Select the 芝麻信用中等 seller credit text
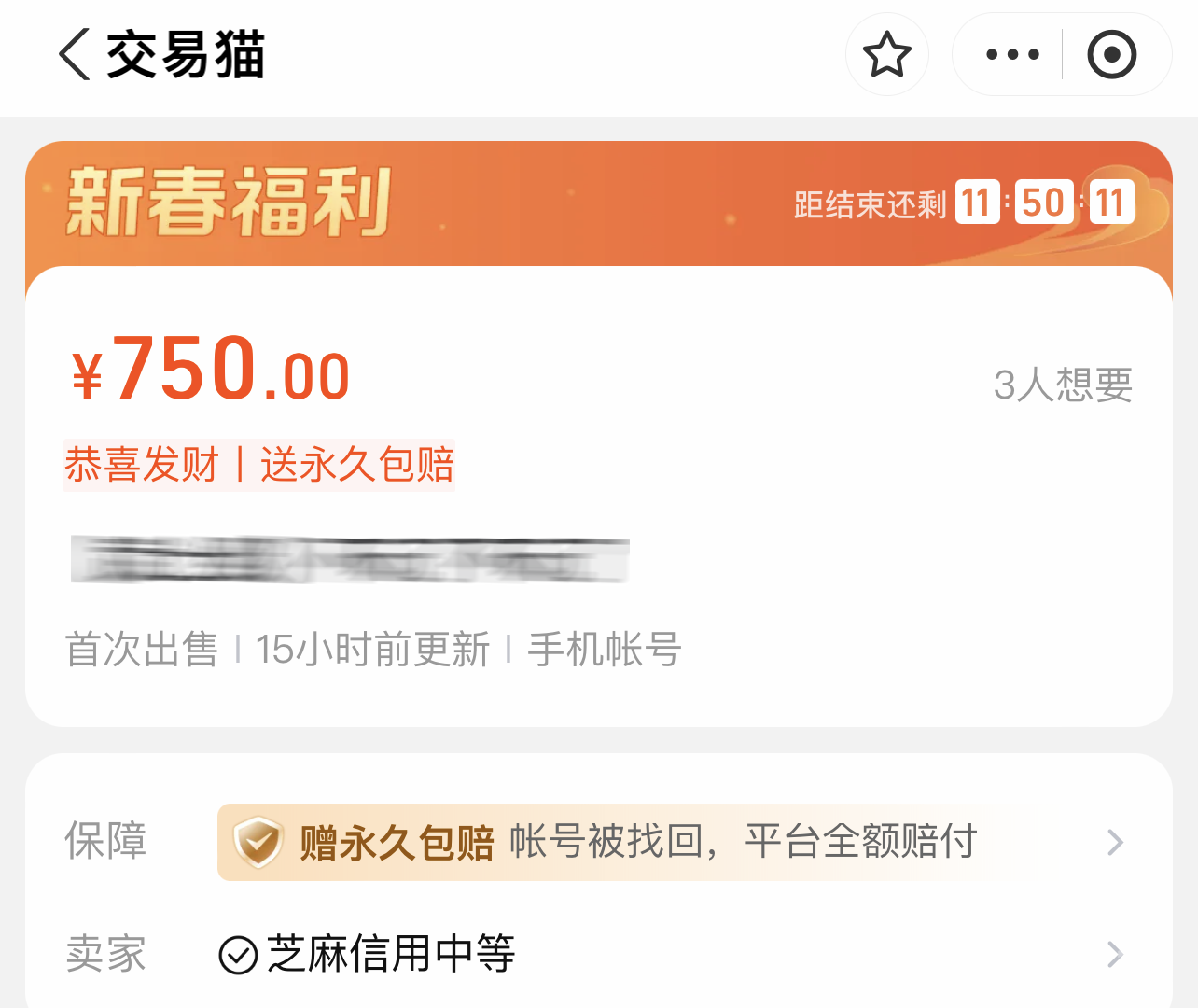Viewport: 1198px width, 1008px height. click(x=391, y=954)
